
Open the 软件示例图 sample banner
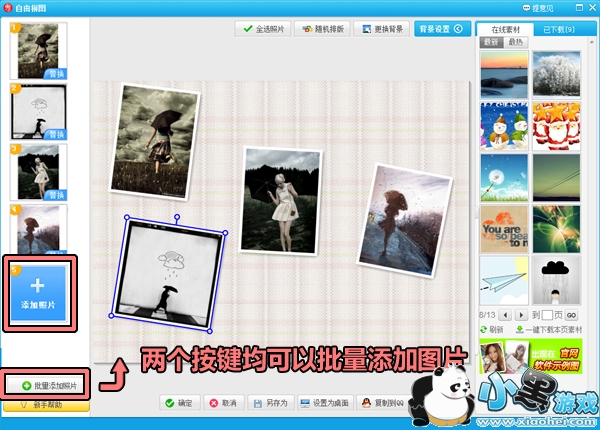530,356
